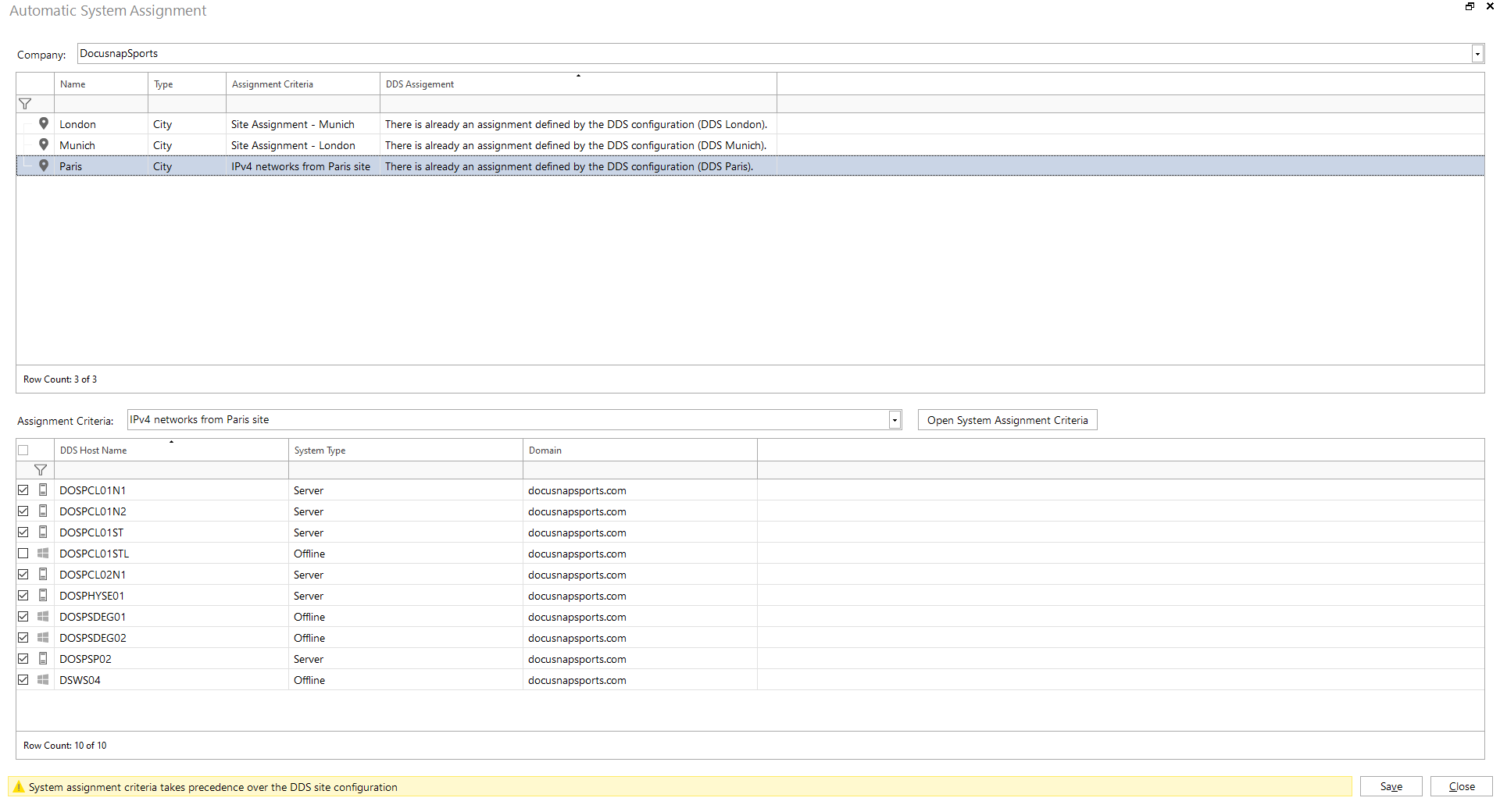Uncheck the DSWS04 checkbox
1500x812 pixels.
(x=23, y=680)
